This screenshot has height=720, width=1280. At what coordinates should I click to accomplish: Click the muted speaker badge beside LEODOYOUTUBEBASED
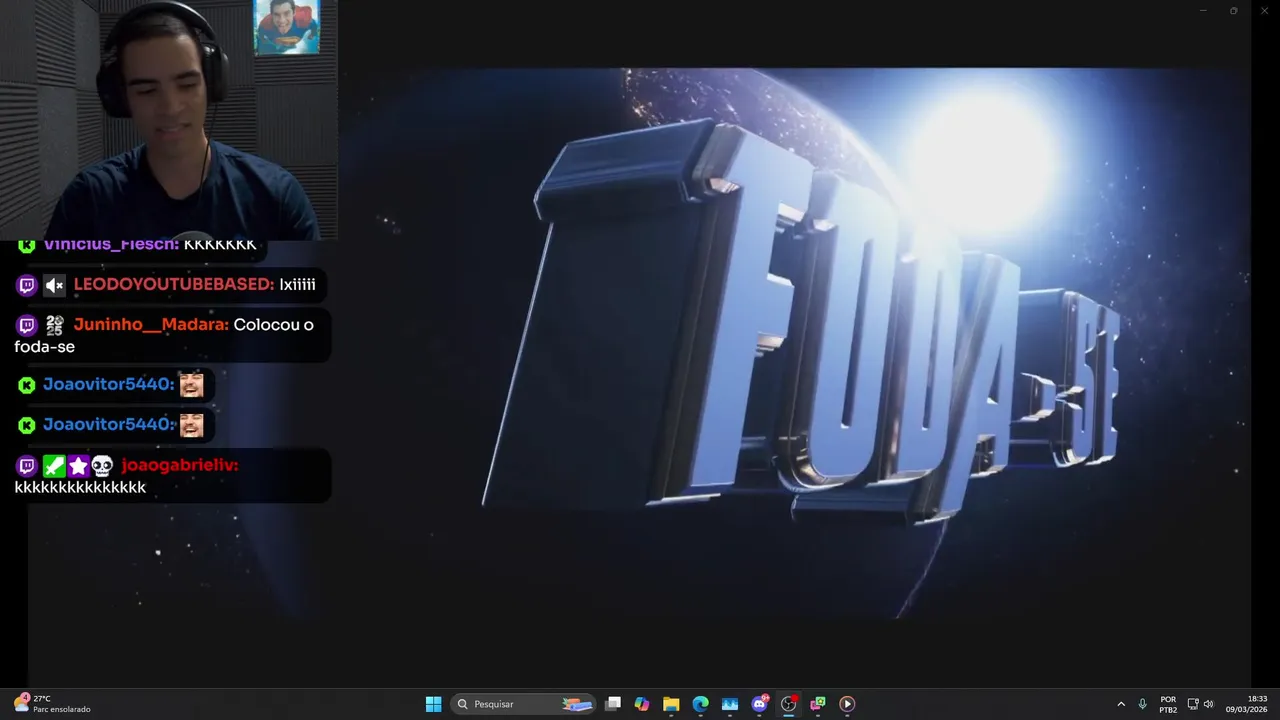(x=54, y=286)
